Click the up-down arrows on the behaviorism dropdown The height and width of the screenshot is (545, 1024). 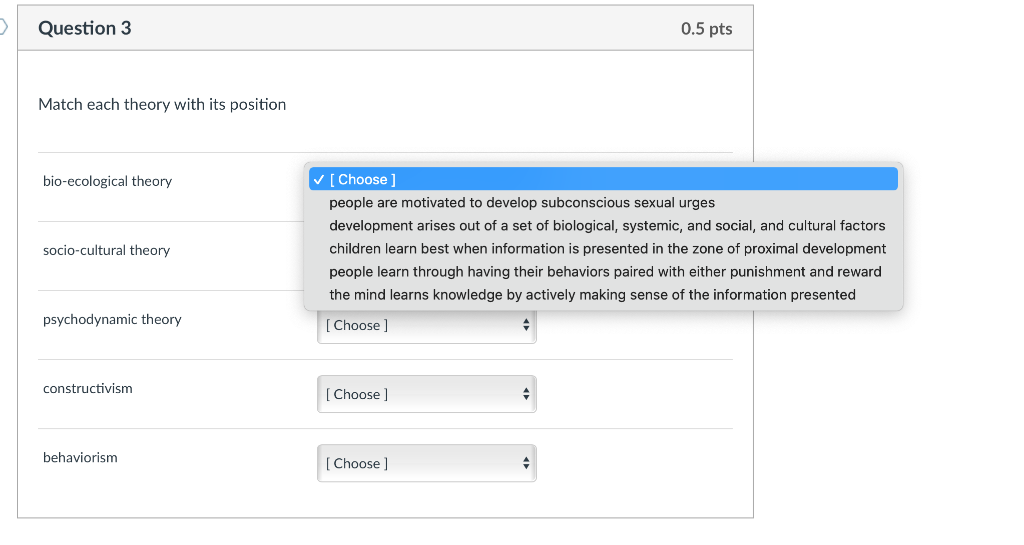525,463
